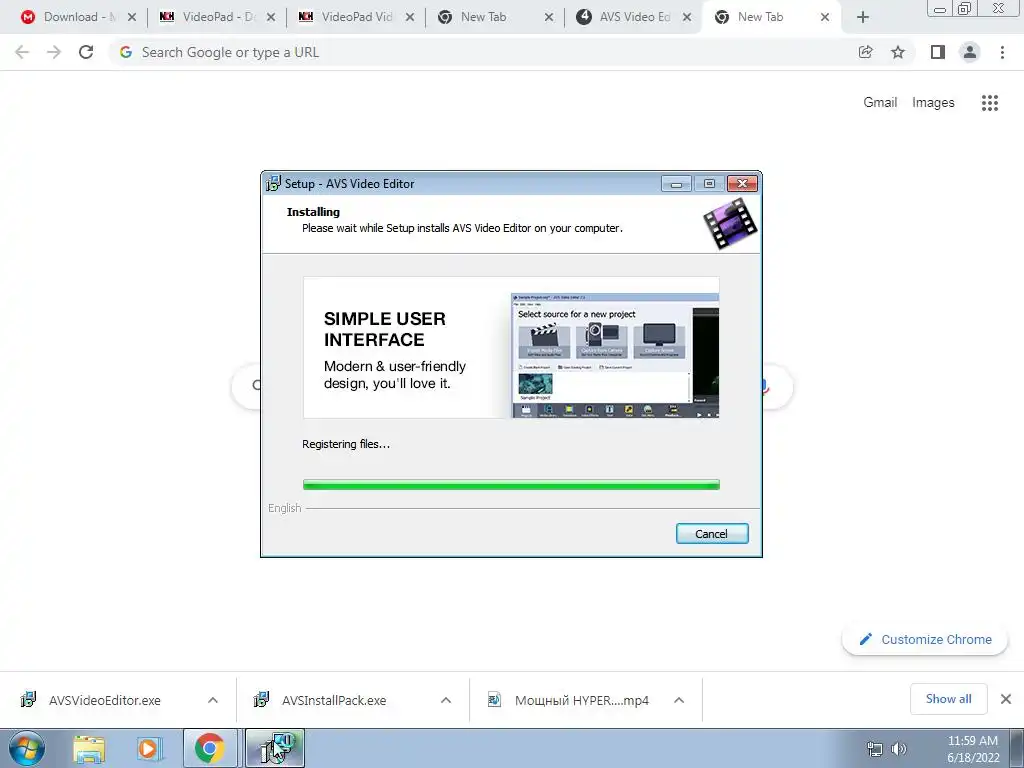Close the AVS Video Ed tab

(687, 17)
